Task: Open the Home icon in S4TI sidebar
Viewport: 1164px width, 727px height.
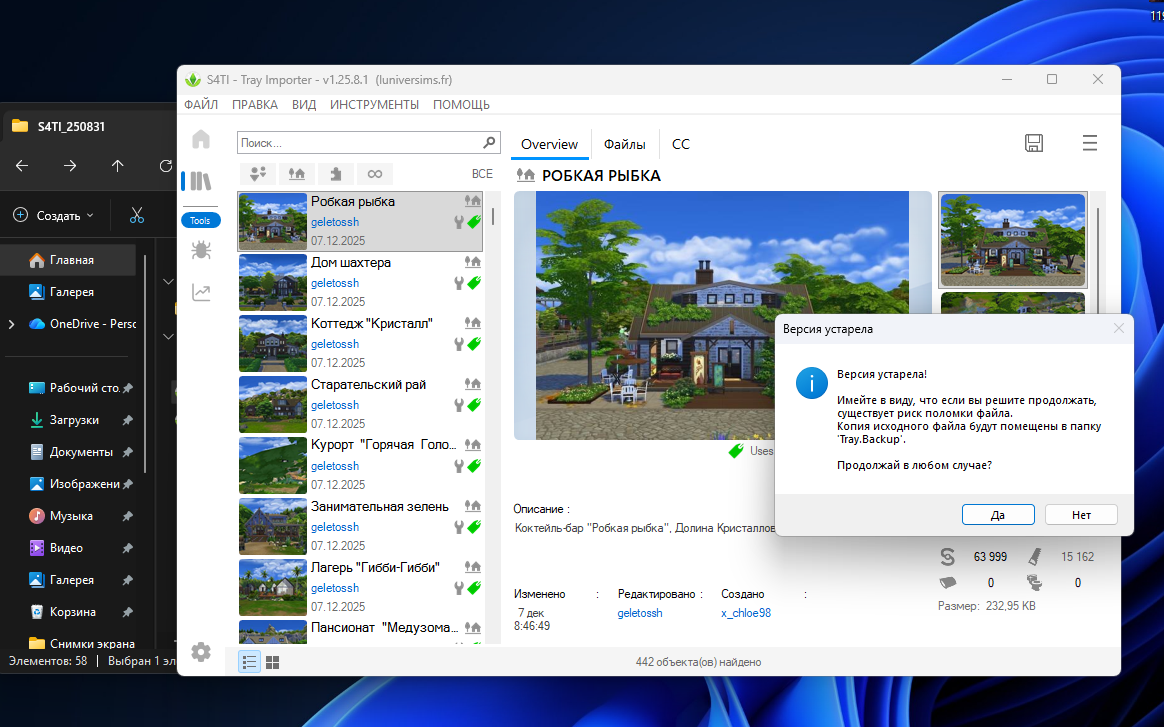Action: [201, 139]
